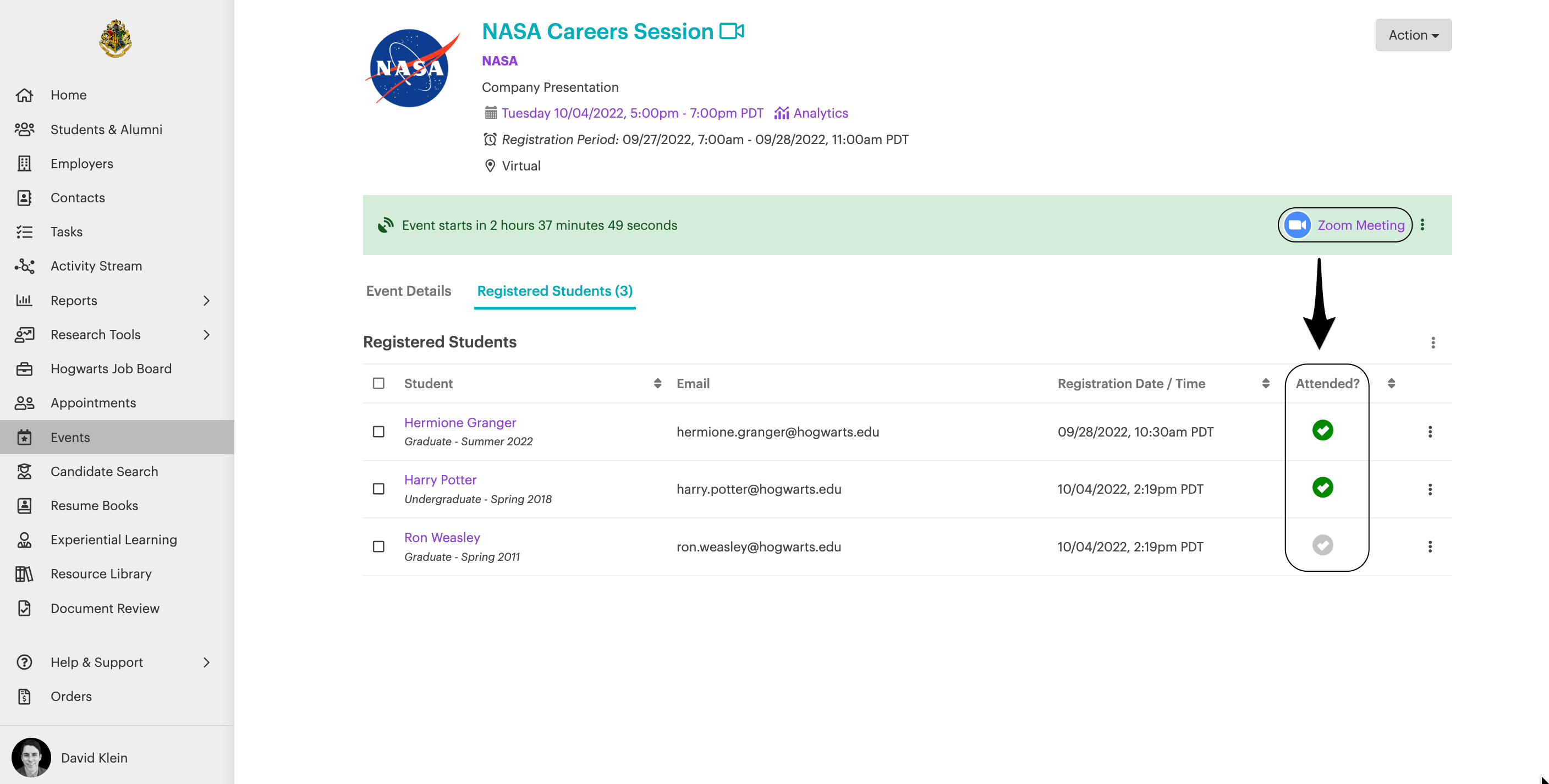Click harry.potter@hogwarts.edu email cell
This screenshot has height=784, width=1549.
(759, 489)
